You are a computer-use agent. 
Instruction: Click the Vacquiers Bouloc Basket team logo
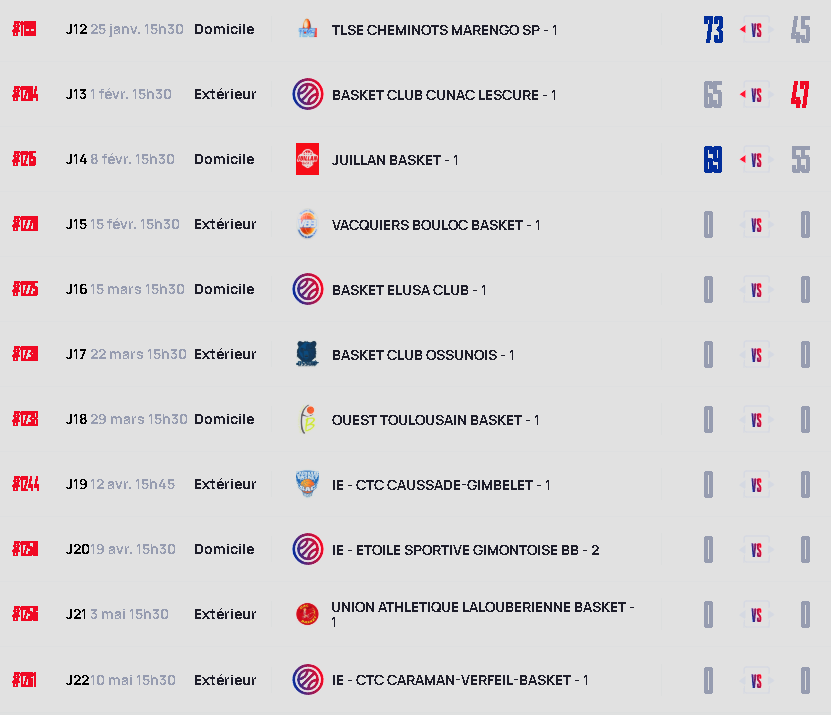(x=307, y=225)
